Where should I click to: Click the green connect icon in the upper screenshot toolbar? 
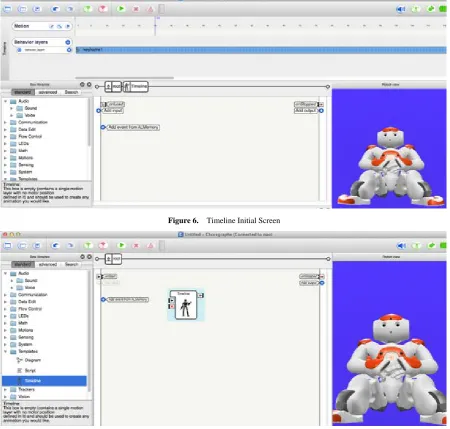88,9
